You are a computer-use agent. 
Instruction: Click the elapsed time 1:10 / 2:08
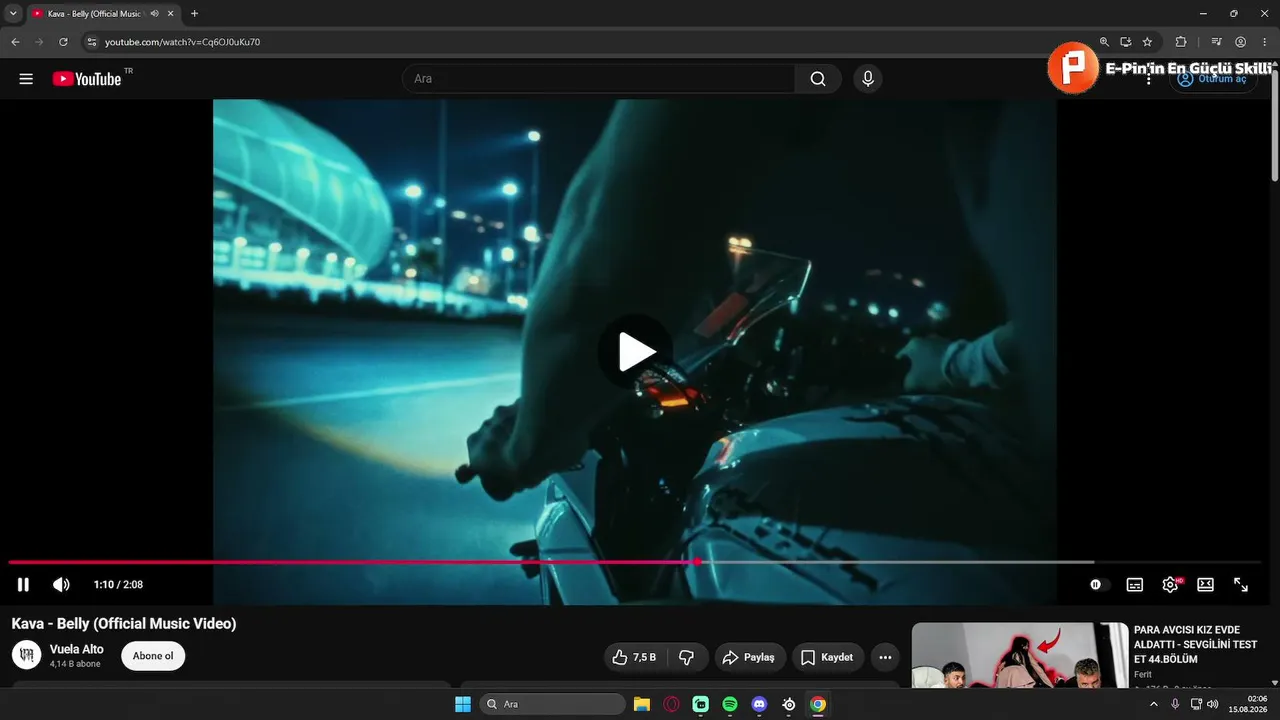(x=118, y=585)
